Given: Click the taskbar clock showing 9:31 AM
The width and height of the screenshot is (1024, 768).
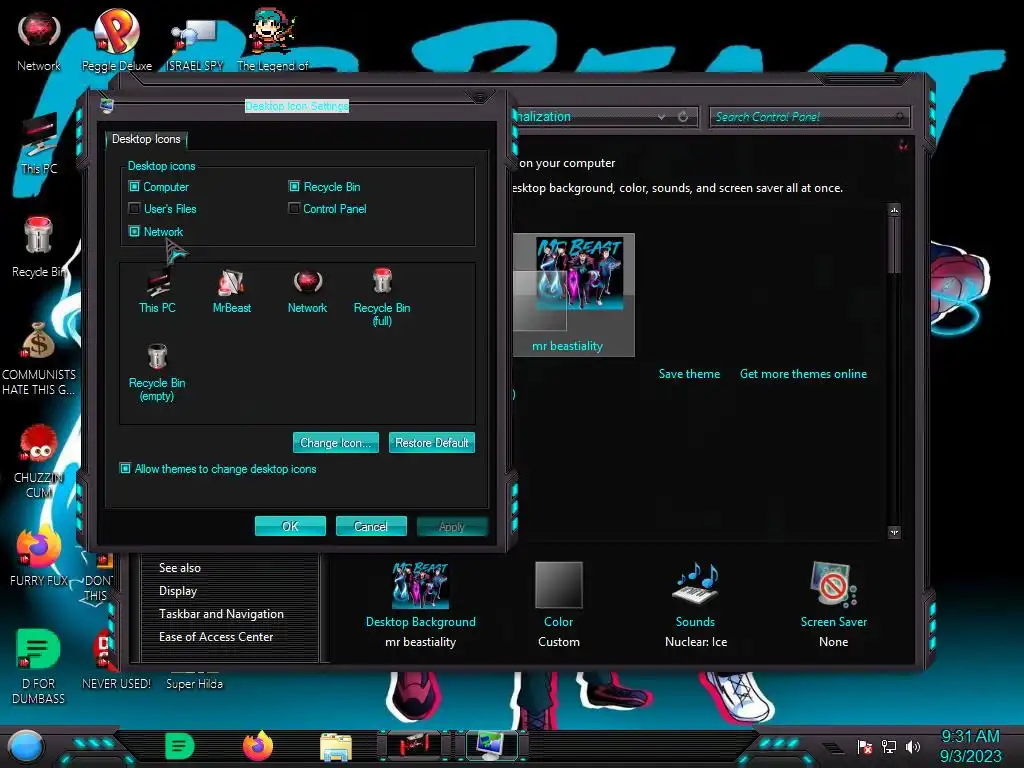Looking at the screenshot, I should 970,746.
